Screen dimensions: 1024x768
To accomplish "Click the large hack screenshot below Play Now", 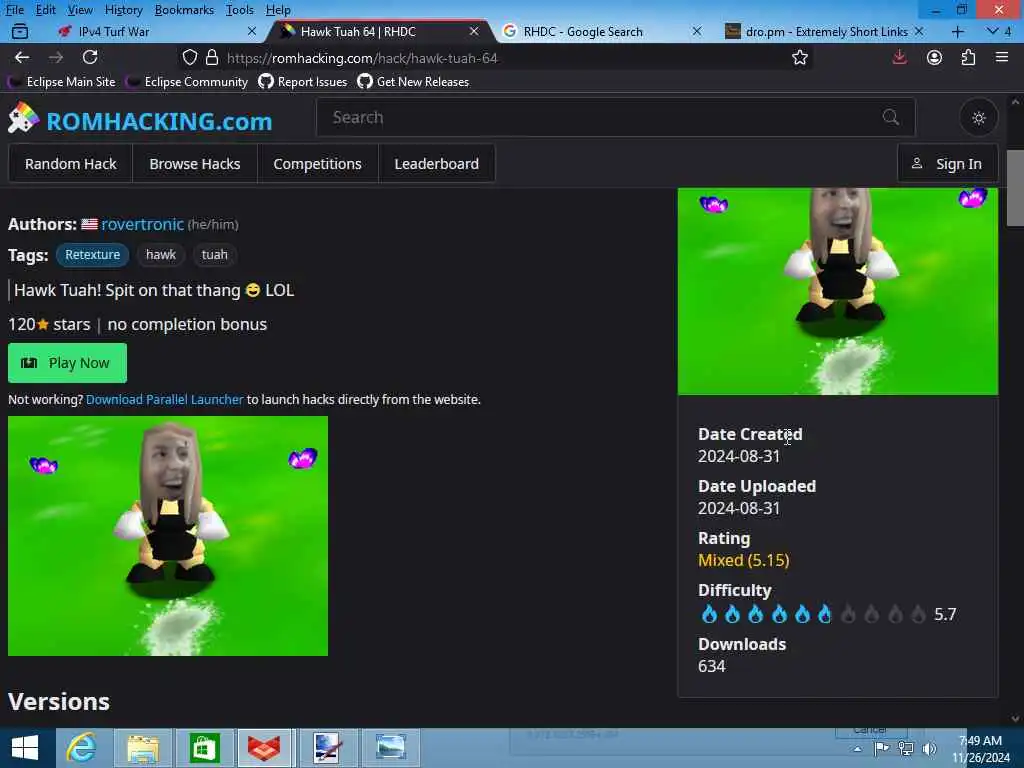I will (x=168, y=536).
